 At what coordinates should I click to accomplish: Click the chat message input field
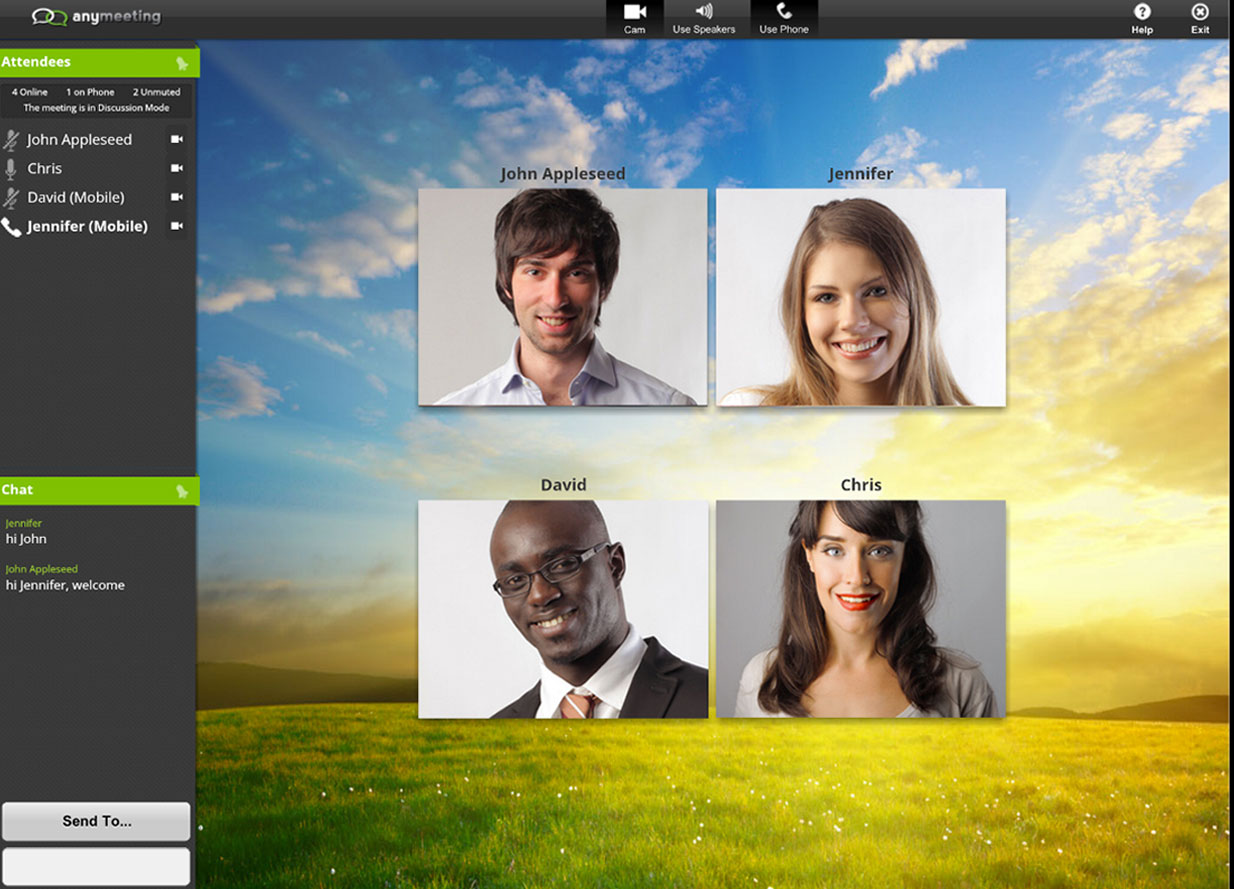coord(96,866)
